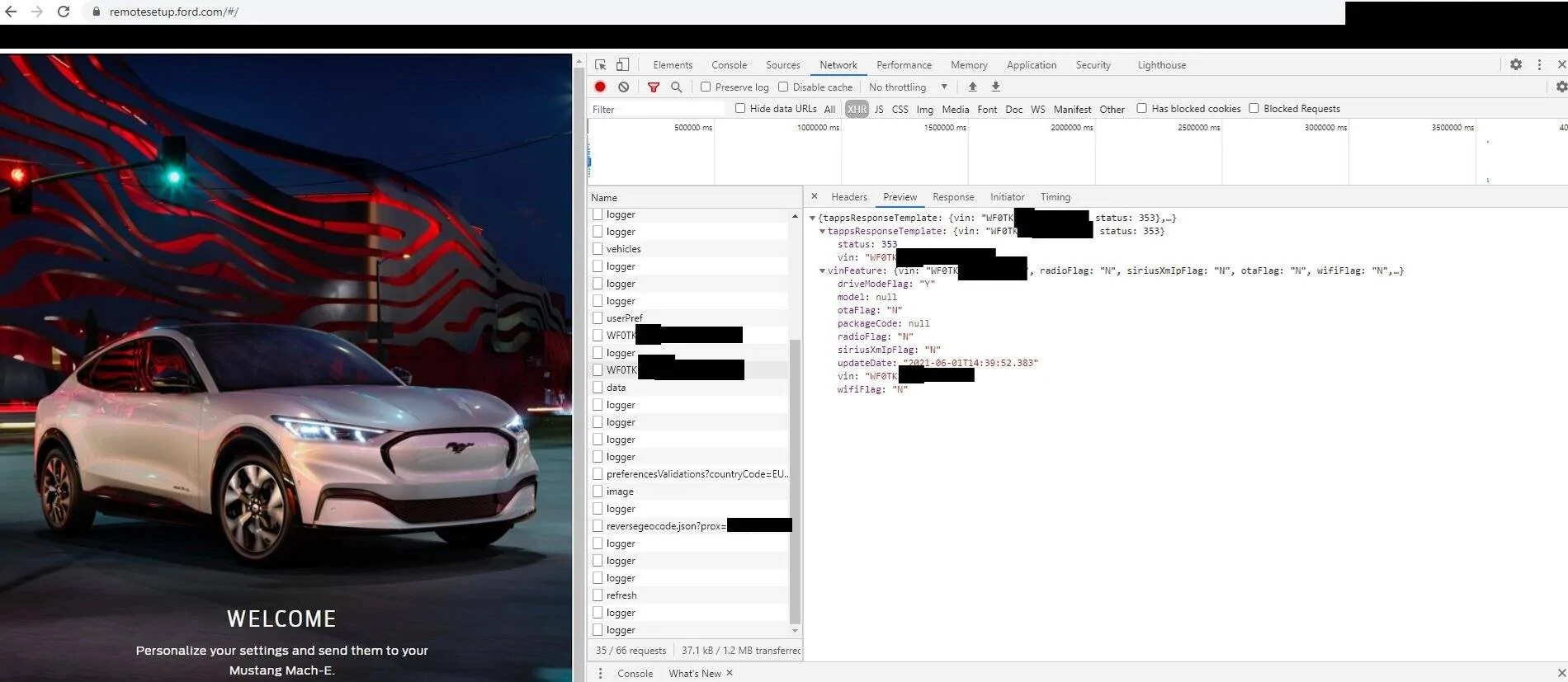Close the bottom drawer
The width and height of the screenshot is (1568, 682).
coord(1561,673)
